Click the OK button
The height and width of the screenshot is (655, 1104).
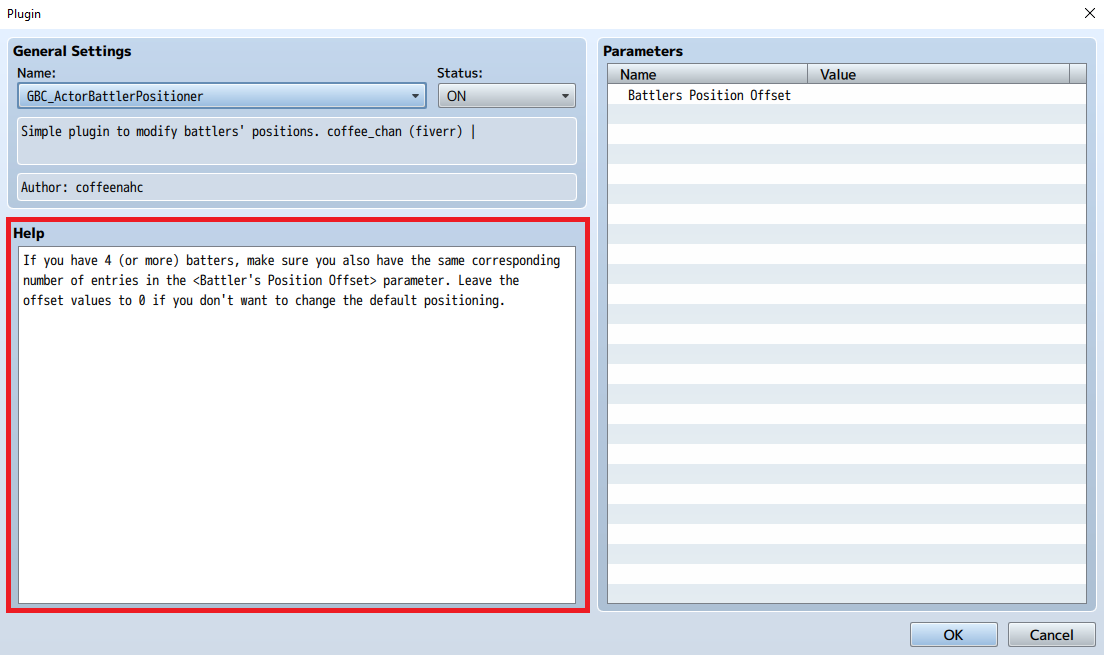953,635
